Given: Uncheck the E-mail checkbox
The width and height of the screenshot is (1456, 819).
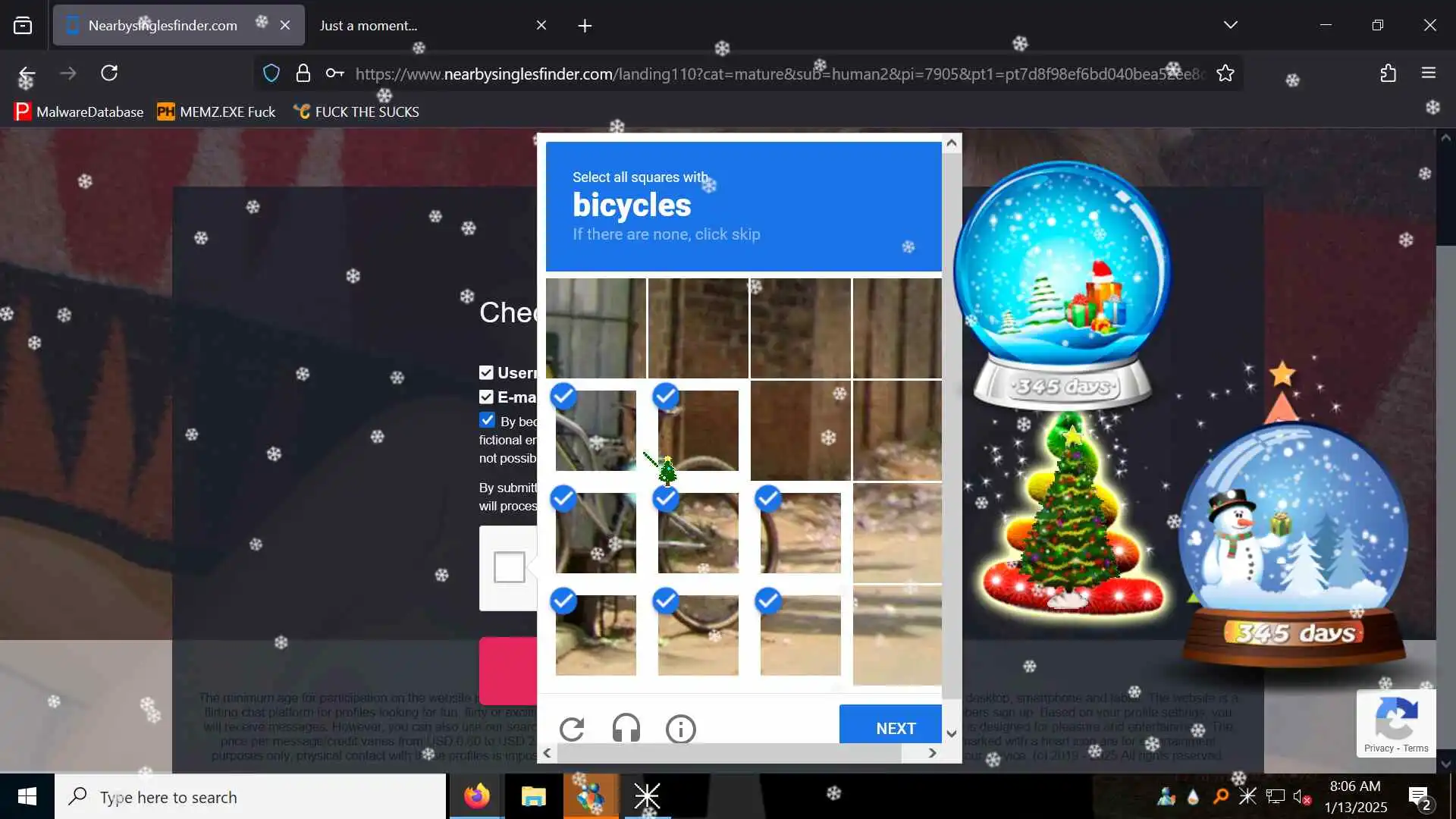Looking at the screenshot, I should 486,397.
